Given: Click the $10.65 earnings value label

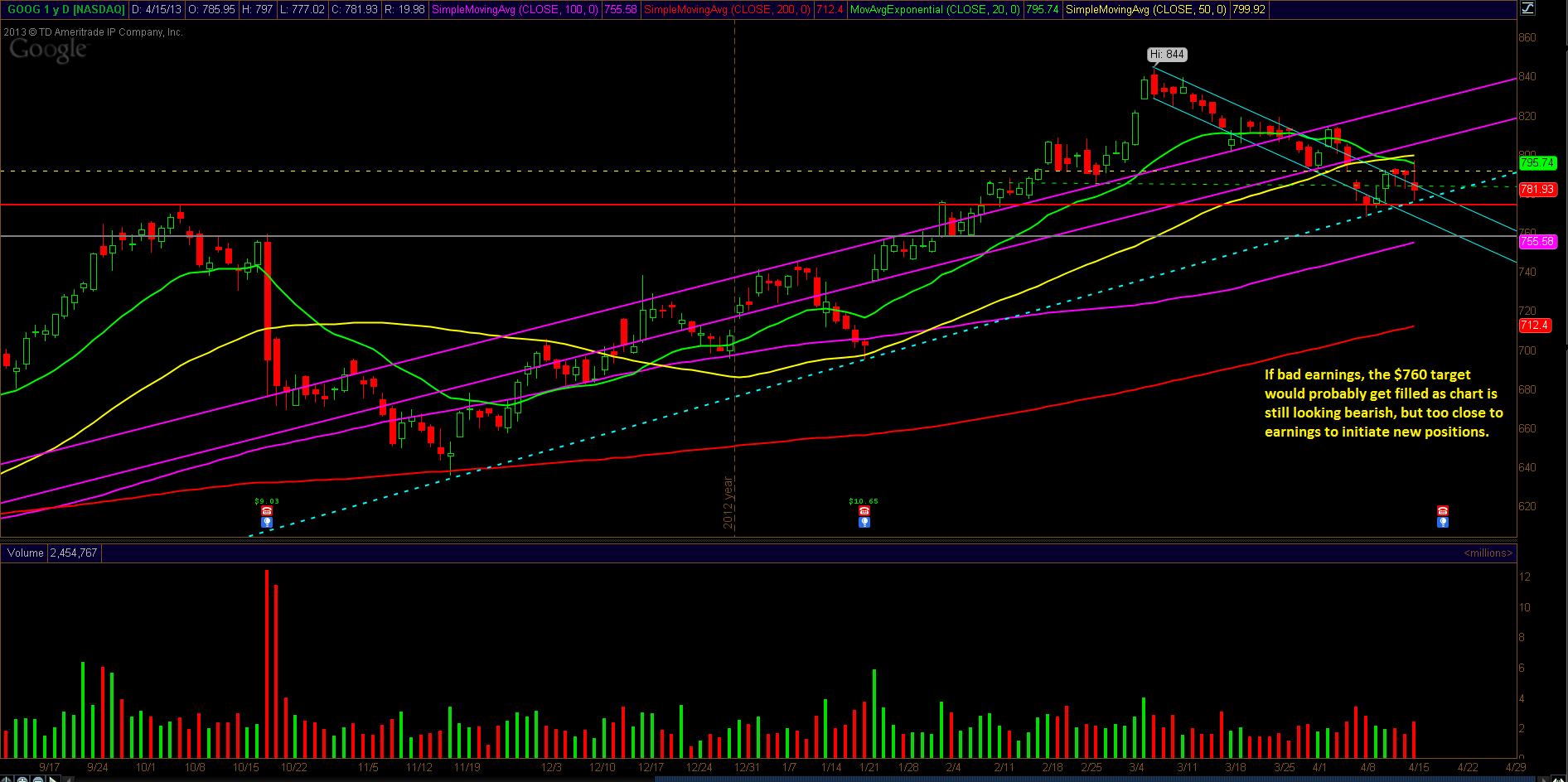Looking at the screenshot, I should click(x=864, y=501).
